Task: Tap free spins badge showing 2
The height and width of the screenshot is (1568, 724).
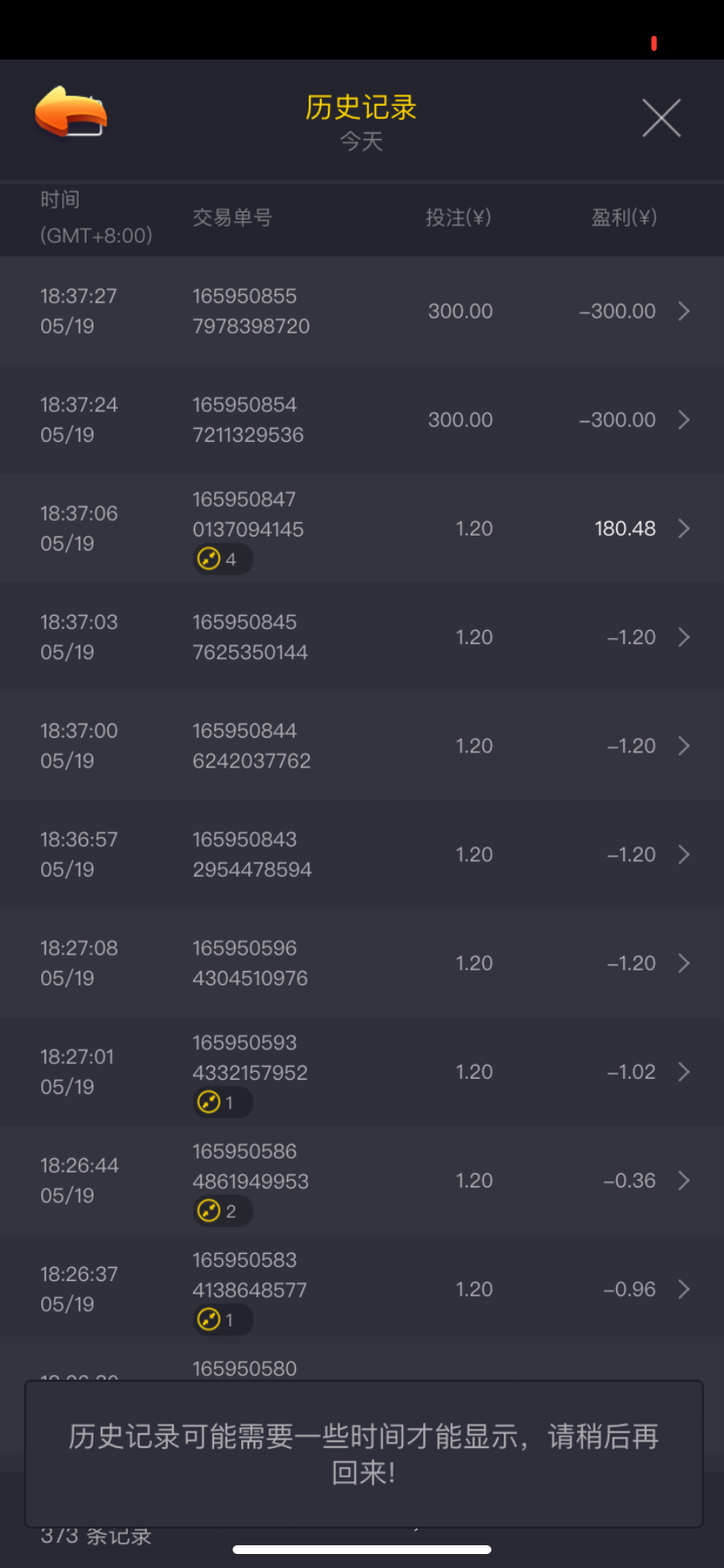Action: [x=222, y=1211]
